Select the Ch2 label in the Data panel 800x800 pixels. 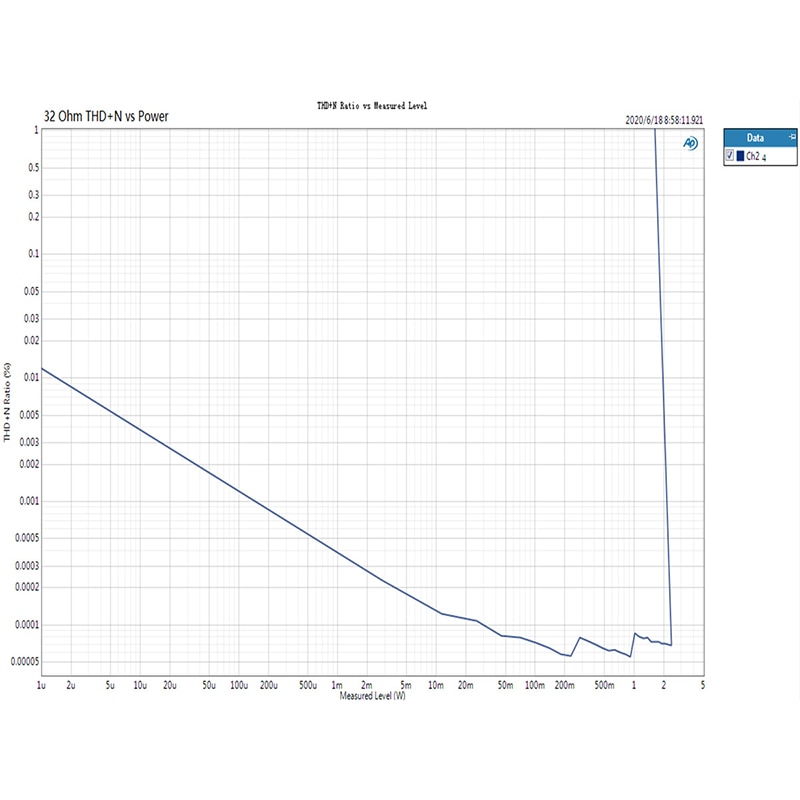753,156
